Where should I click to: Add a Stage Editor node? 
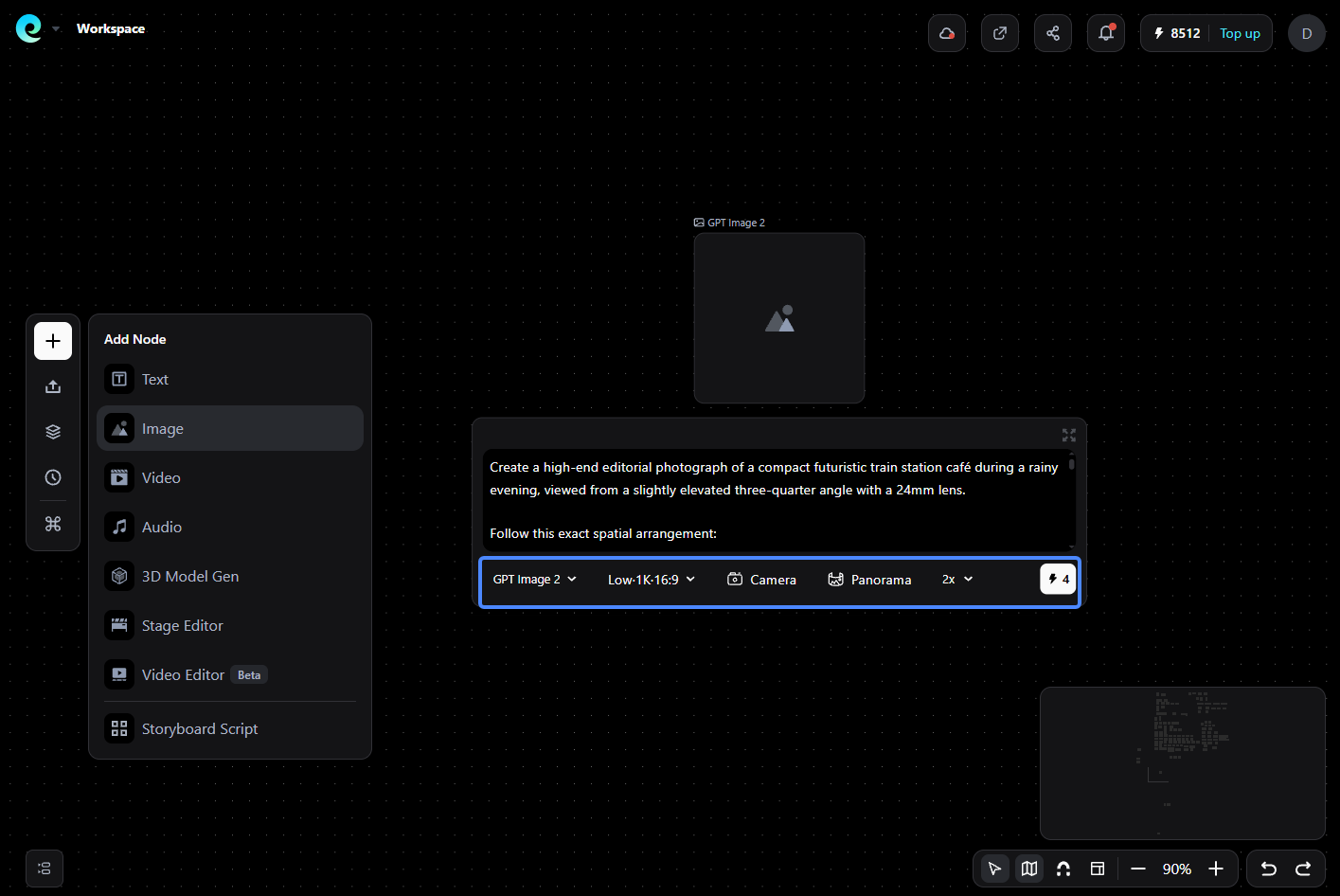pyautogui.click(x=230, y=625)
